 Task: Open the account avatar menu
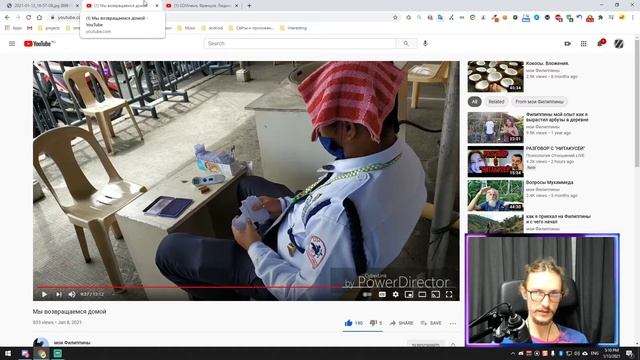619,44
